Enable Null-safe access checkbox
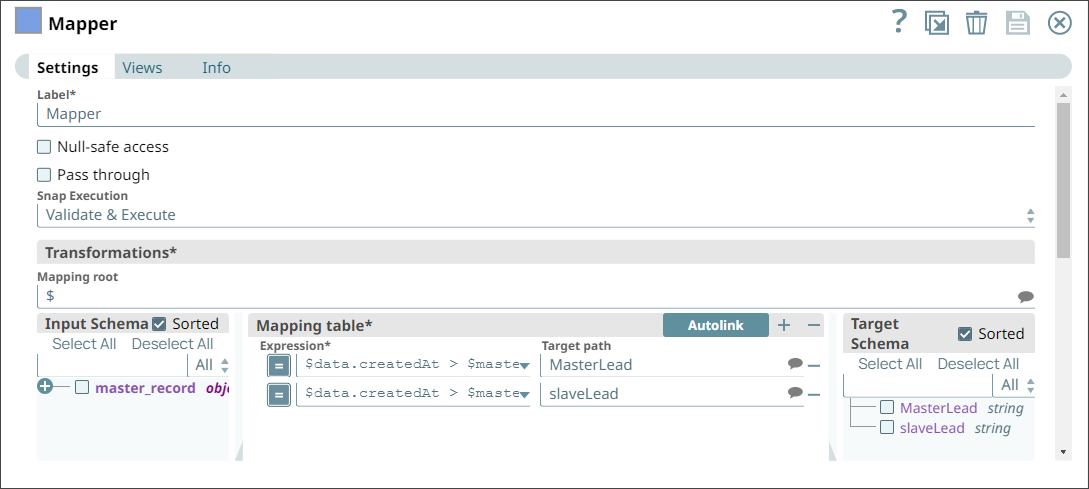 (44, 147)
